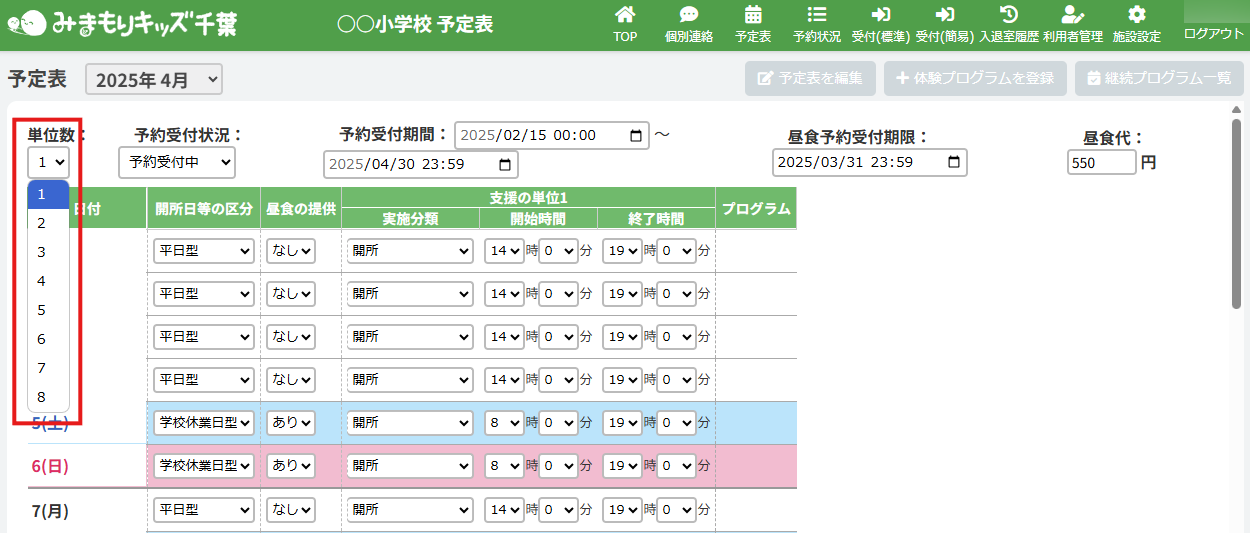Open 利用者管理 user icon
This screenshot has width=1250, height=533.
(1072, 15)
